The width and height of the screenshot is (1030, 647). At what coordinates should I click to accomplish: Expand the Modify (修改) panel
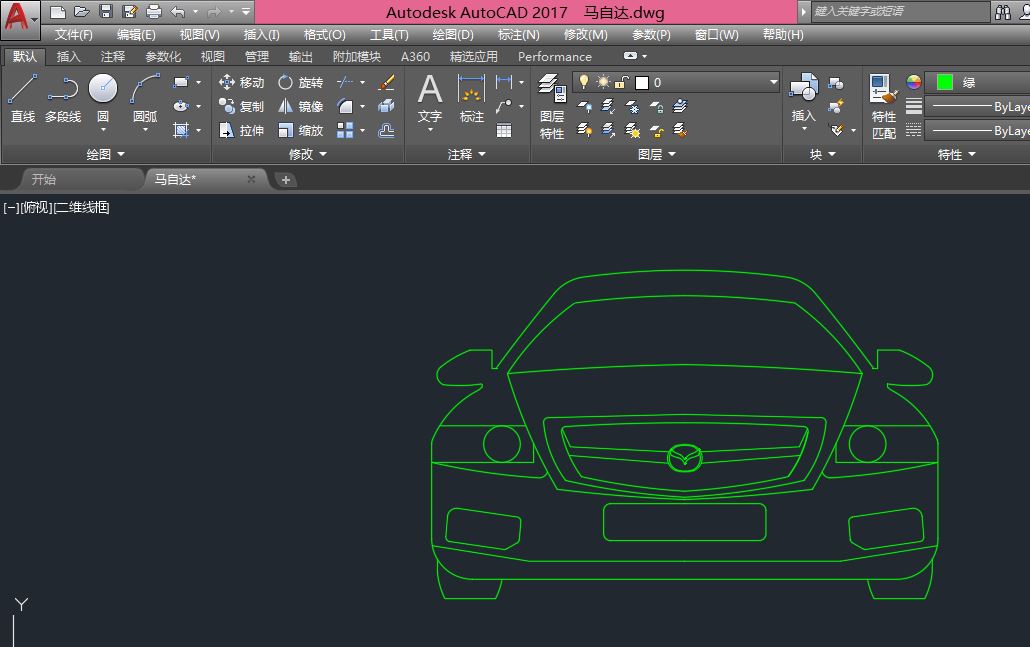point(307,154)
